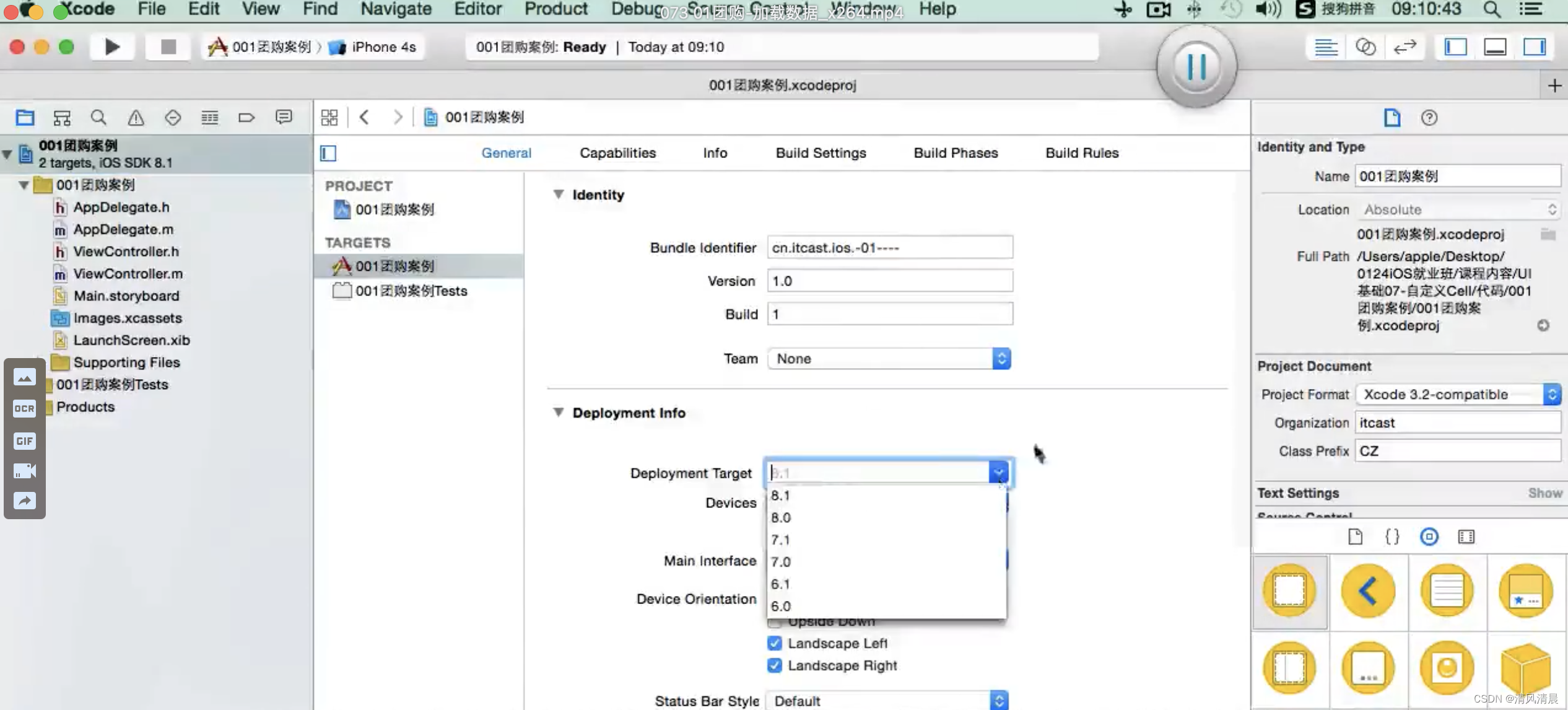Click the Bundle Identifier text field

pos(889,248)
